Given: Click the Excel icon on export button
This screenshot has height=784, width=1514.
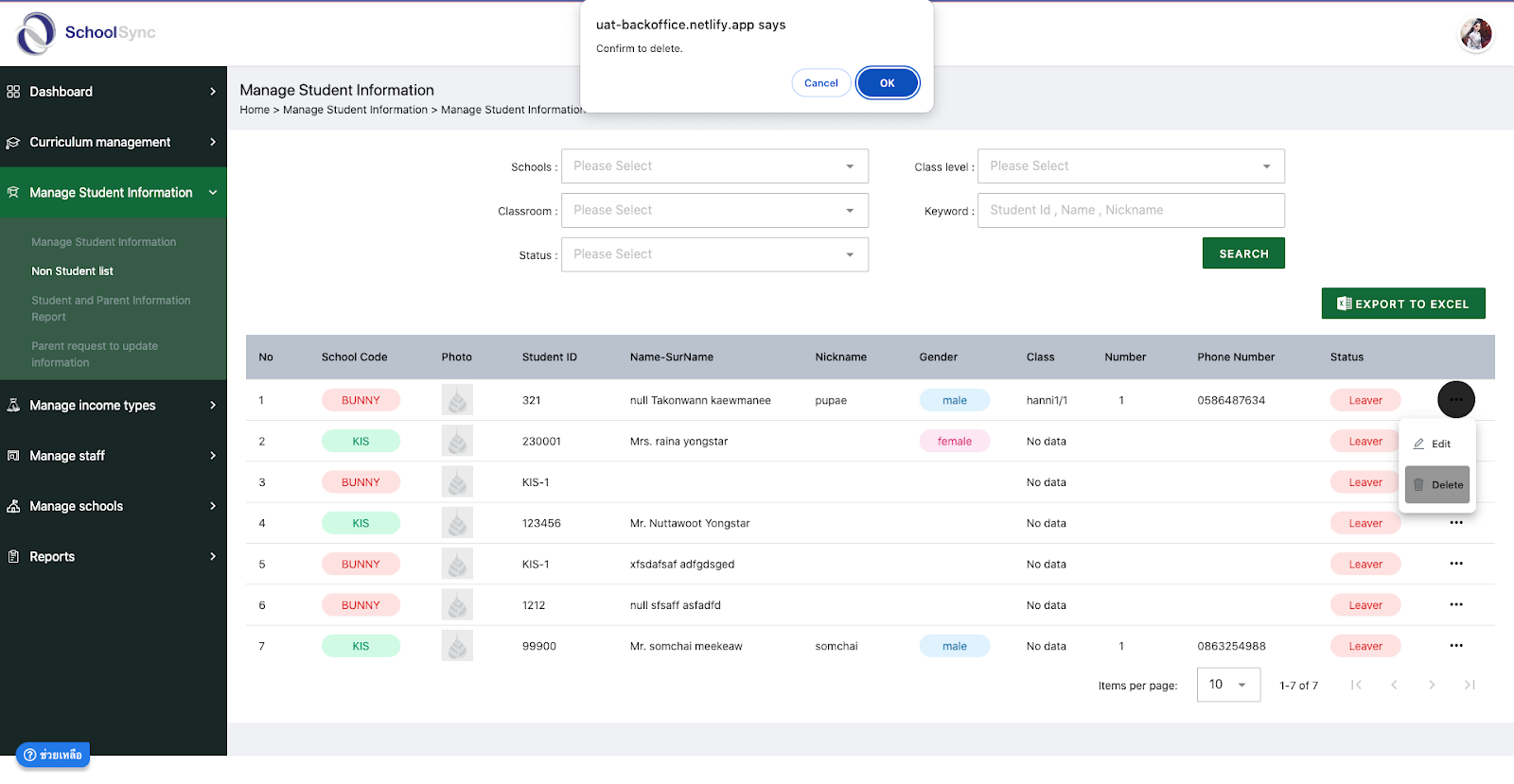Looking at the screenshot, I should click(x=1344, y=304).
